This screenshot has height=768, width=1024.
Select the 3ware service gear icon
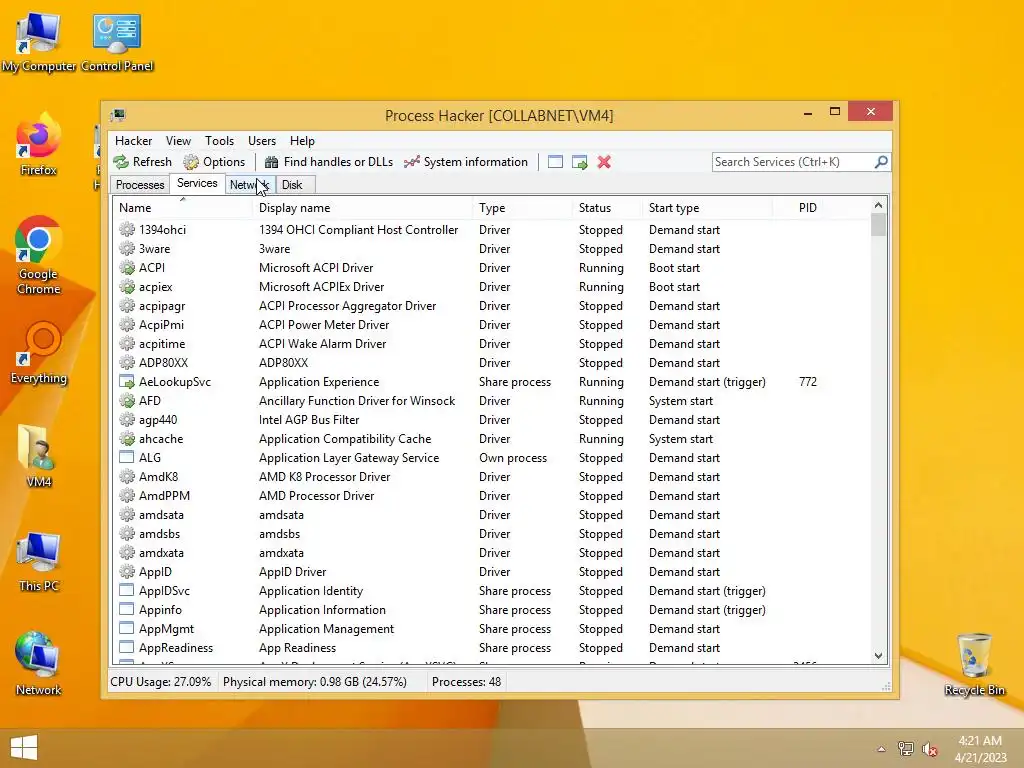[x=127, y=248]
